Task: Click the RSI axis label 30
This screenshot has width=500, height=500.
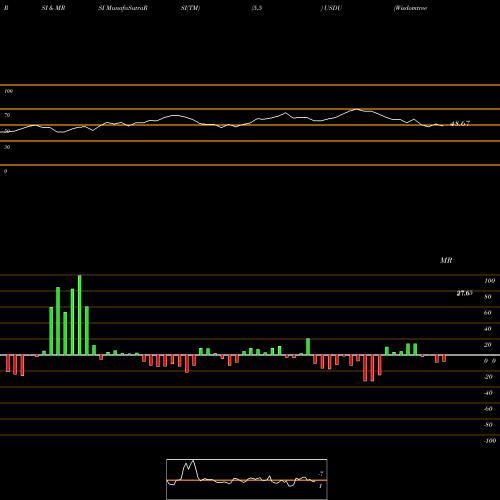Action: pyautogui.click(x=7, y=147)
